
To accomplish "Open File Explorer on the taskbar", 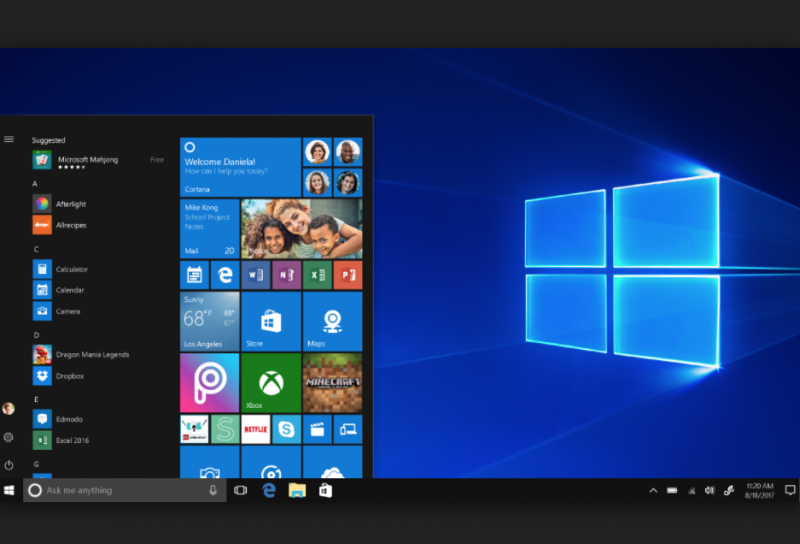I will [x=297, y=490].
